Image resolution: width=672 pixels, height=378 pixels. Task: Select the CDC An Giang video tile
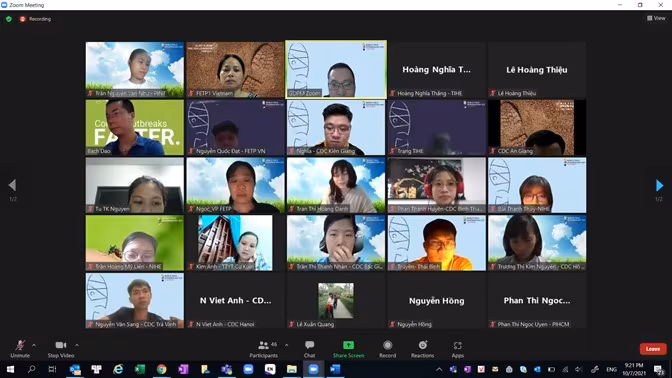click(x=537, y=127)
